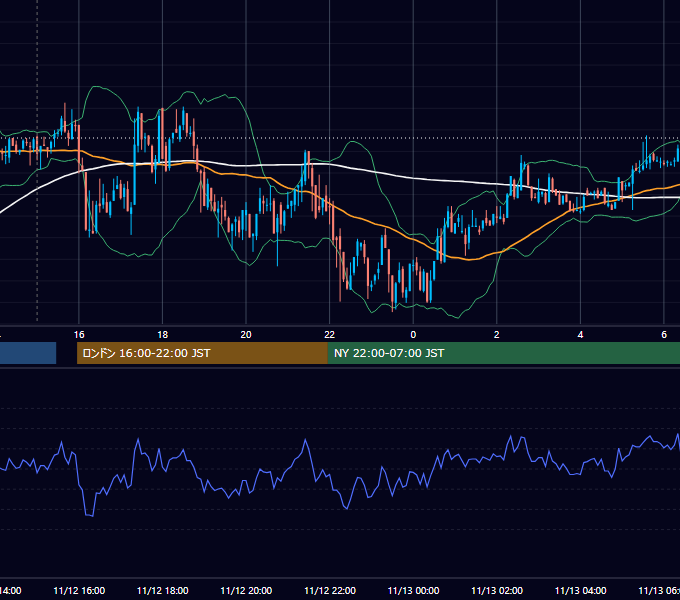Image resolution: width=680 pixels, height=600 pixels.
Task: Click hour label 0 on upper axis
Action: 413,335
